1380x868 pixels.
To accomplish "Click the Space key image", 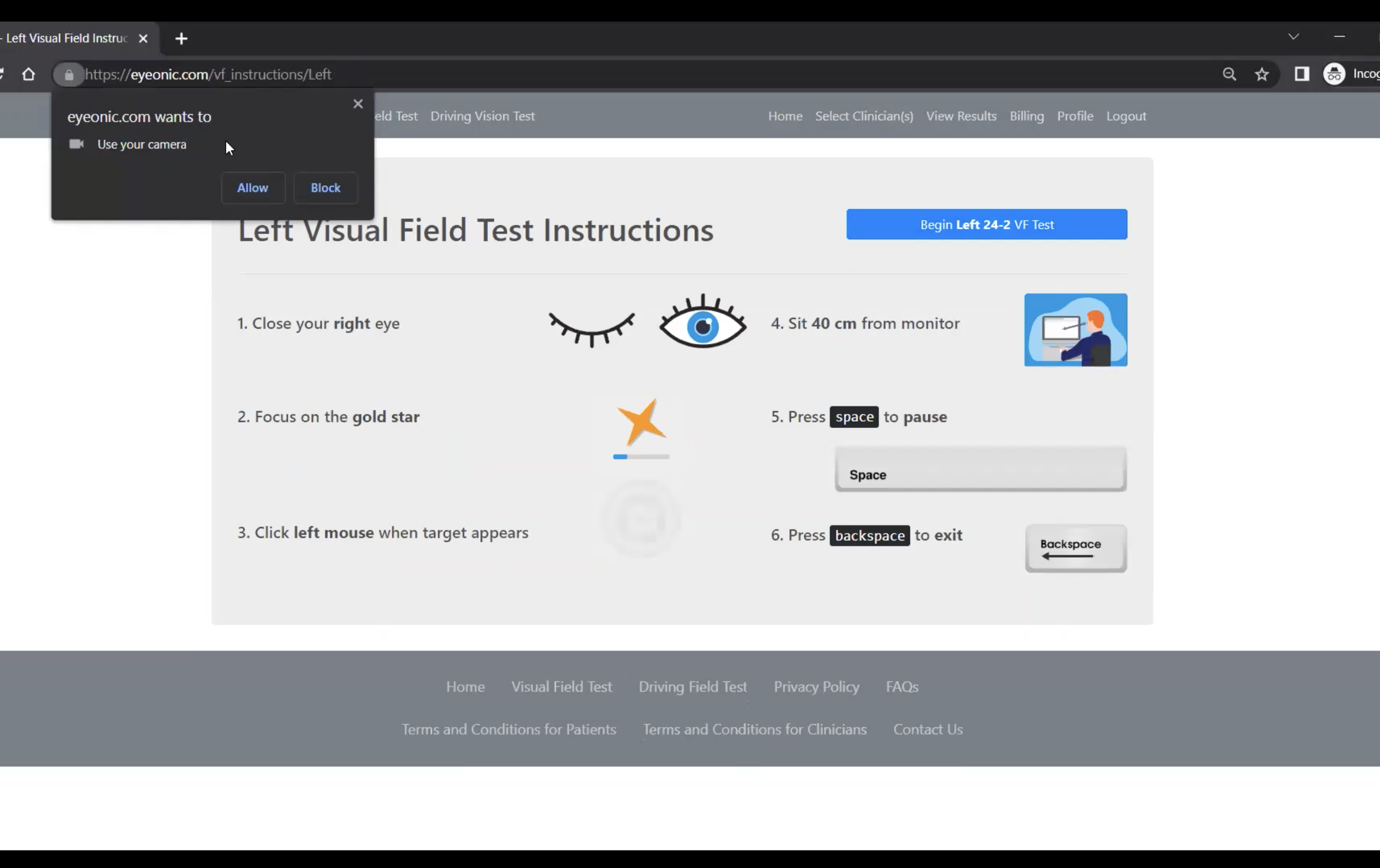I will pos(981,469).
